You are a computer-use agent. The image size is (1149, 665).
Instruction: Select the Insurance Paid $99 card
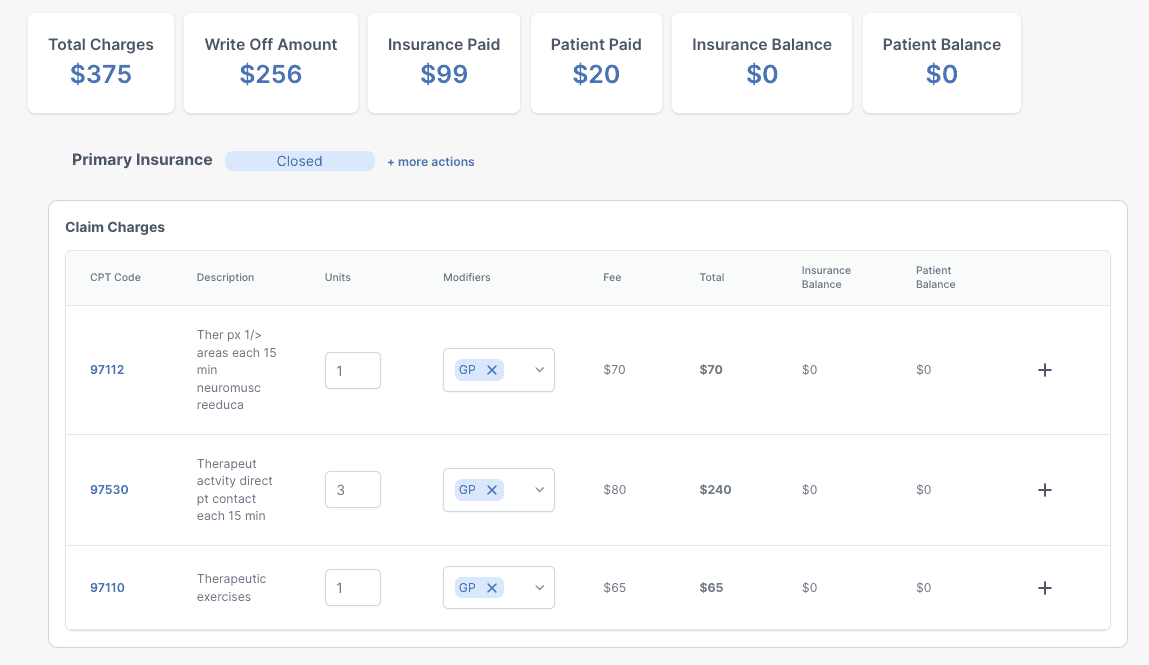pos(444,62)
